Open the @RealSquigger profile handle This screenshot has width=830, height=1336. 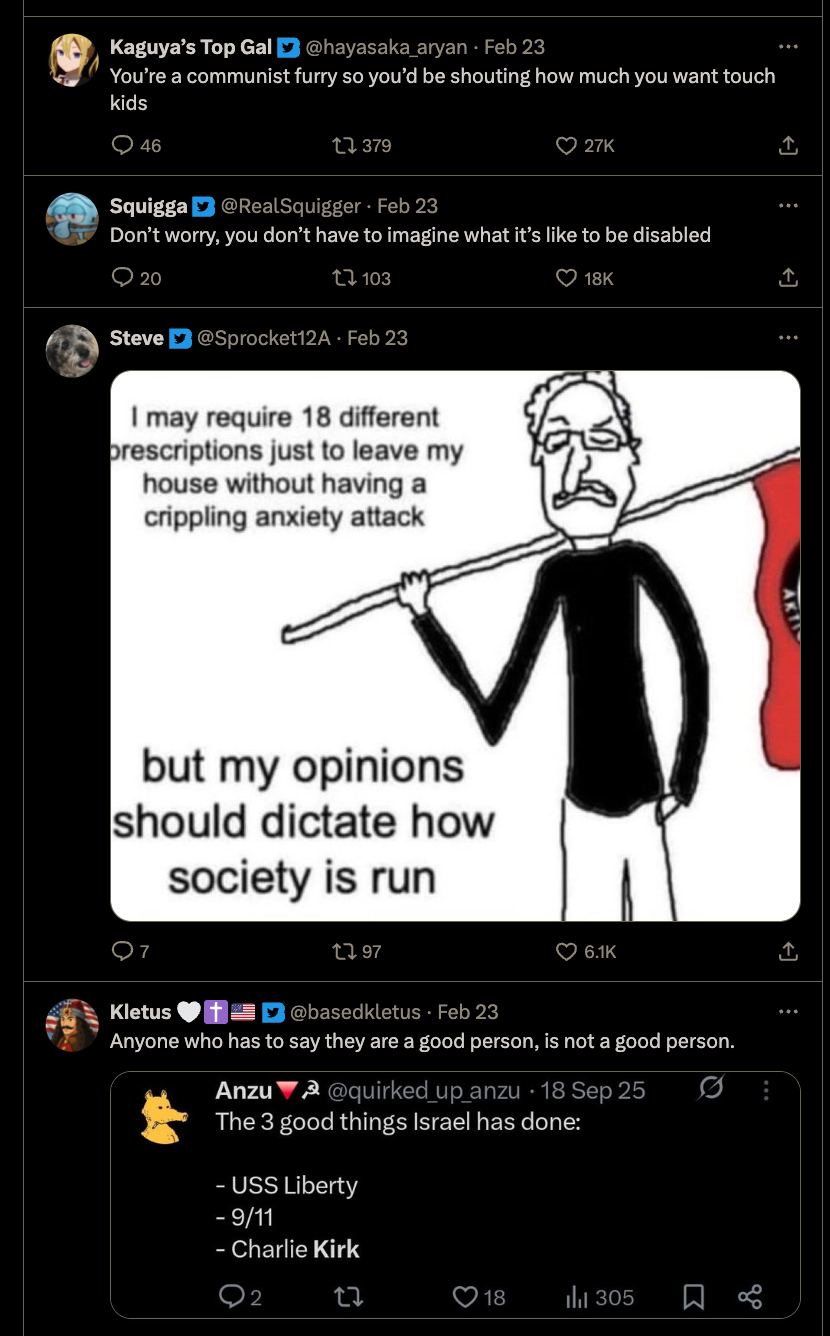coord(290,206)
